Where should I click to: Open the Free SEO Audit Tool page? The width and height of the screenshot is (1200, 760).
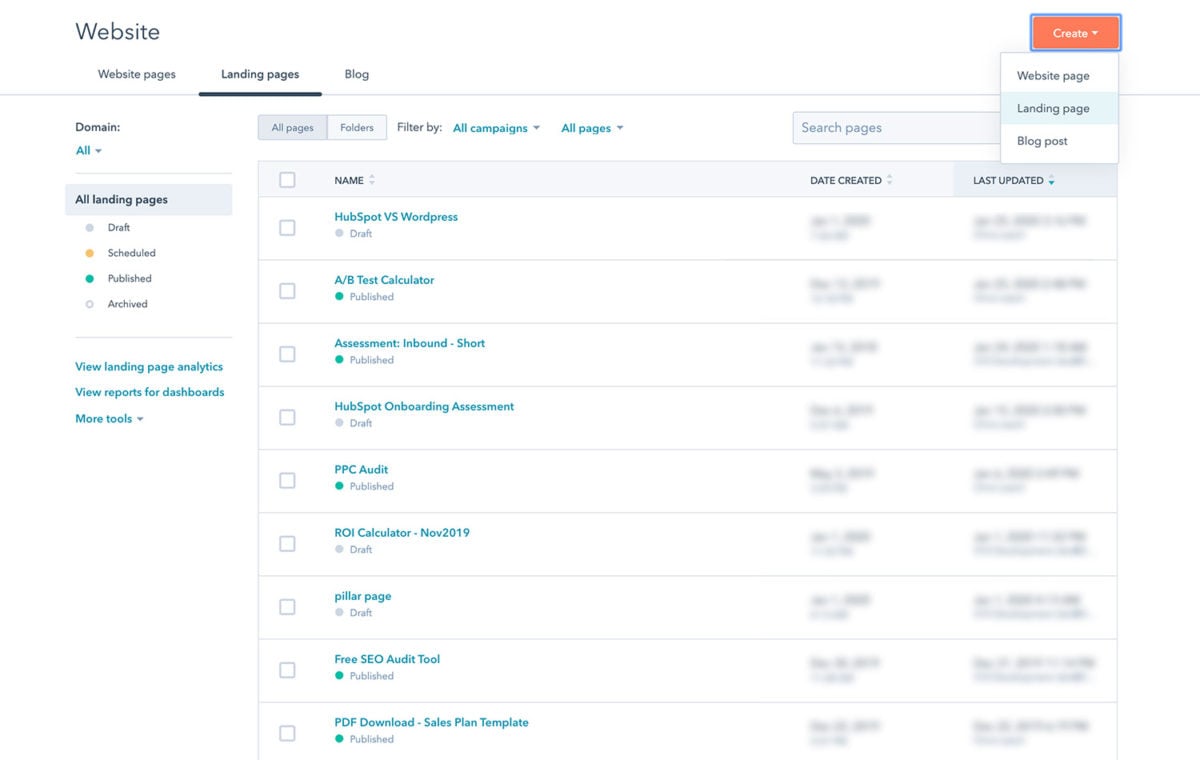pyautogui.click(x=387, y=659)
